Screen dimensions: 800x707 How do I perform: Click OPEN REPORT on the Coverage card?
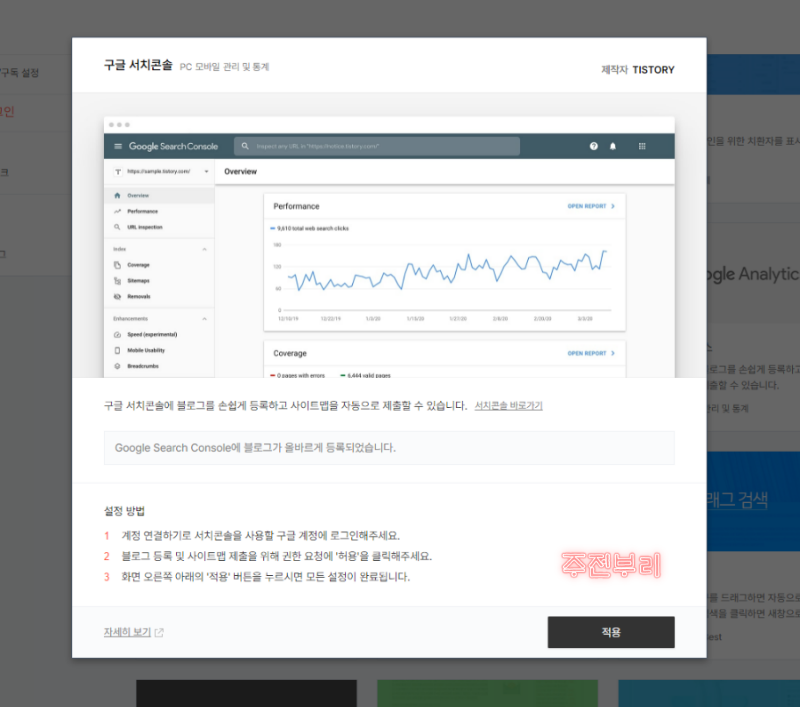[x=591, y=353]
